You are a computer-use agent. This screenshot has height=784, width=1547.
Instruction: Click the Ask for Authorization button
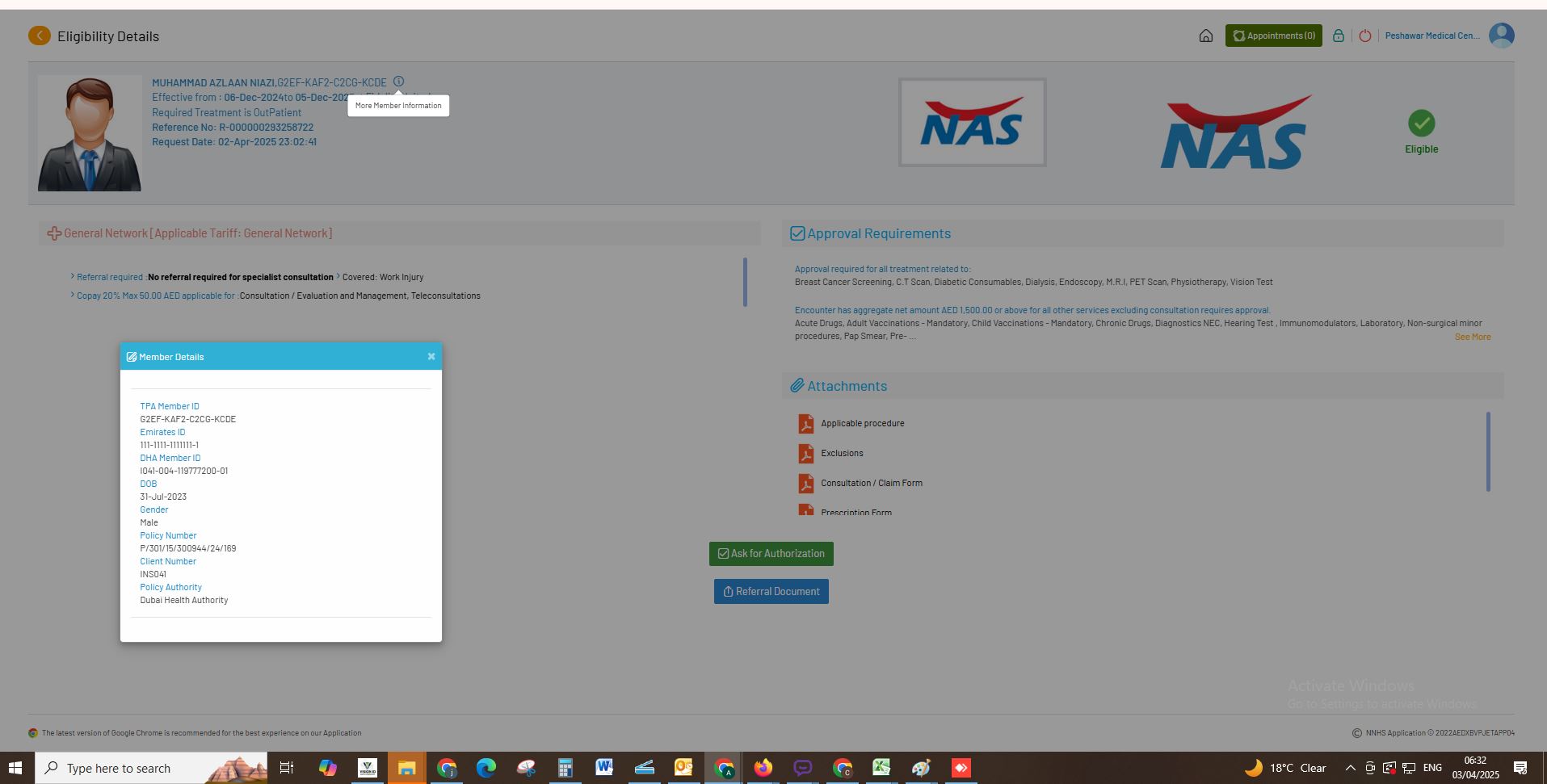pyautogui.click(x=771, y=554)
